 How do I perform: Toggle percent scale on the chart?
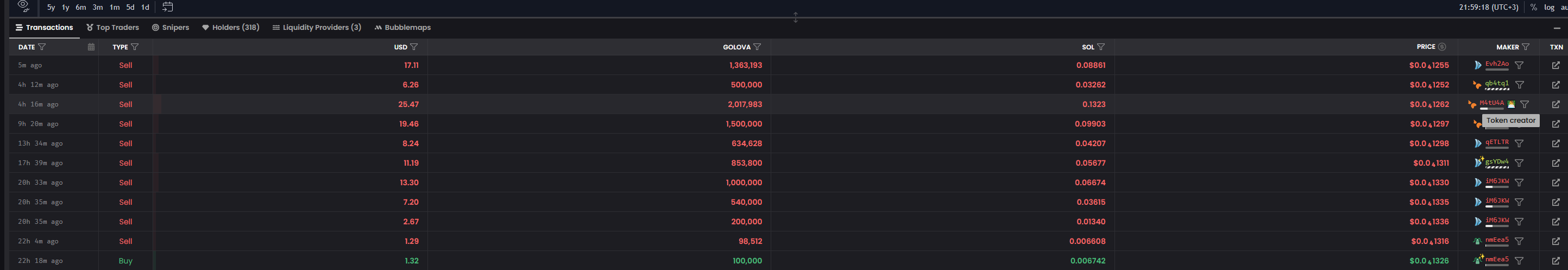(x=1533, y=7)
